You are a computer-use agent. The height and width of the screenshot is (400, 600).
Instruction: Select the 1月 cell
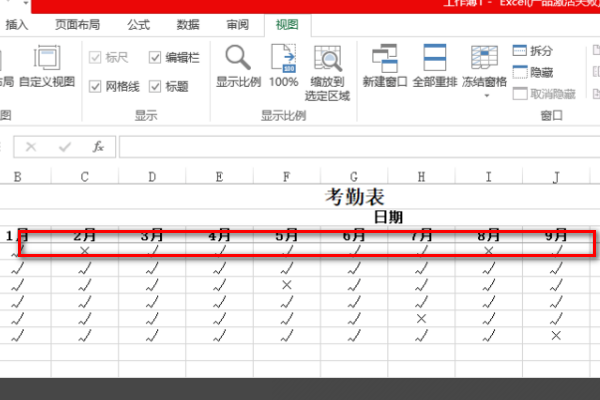click(x=17, y=235)
